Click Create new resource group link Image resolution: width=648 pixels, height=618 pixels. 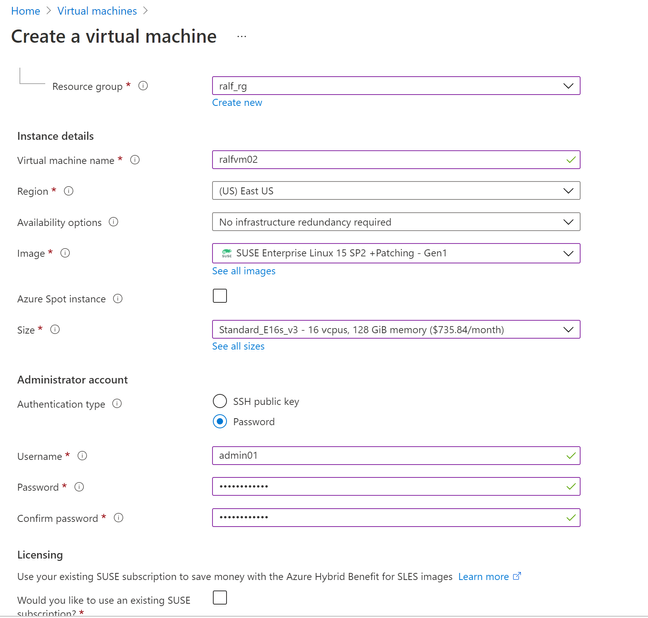pyautogui.click(x=237, y=103)
